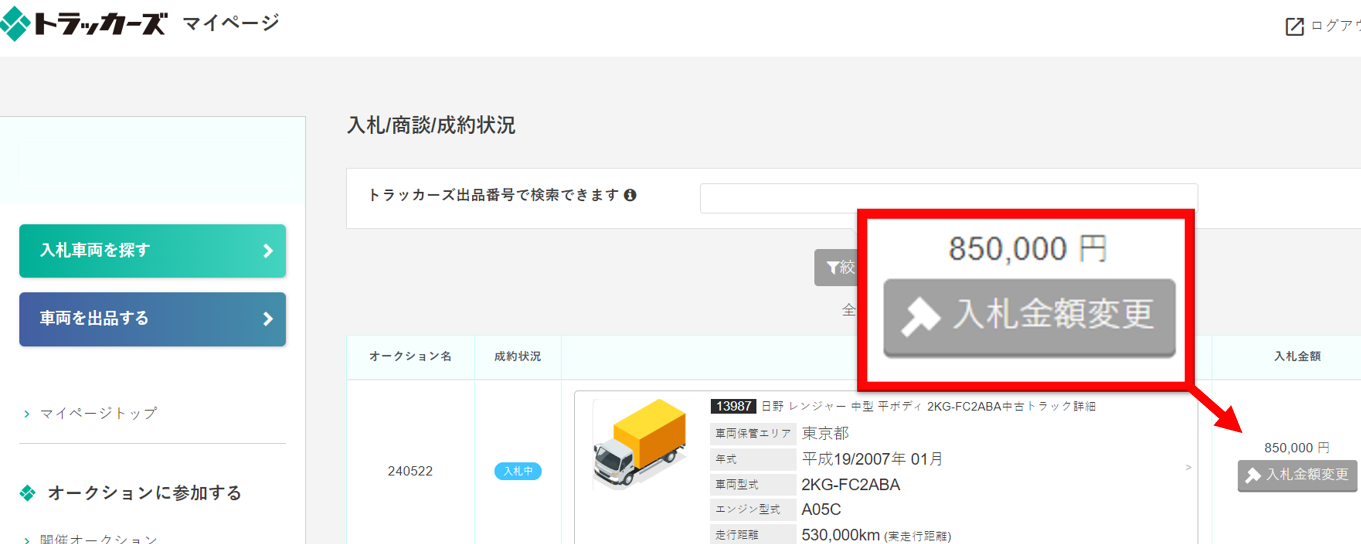Click the chevron on 入札車両を探す
This screenshot has width=1361, height=544.
267,251
